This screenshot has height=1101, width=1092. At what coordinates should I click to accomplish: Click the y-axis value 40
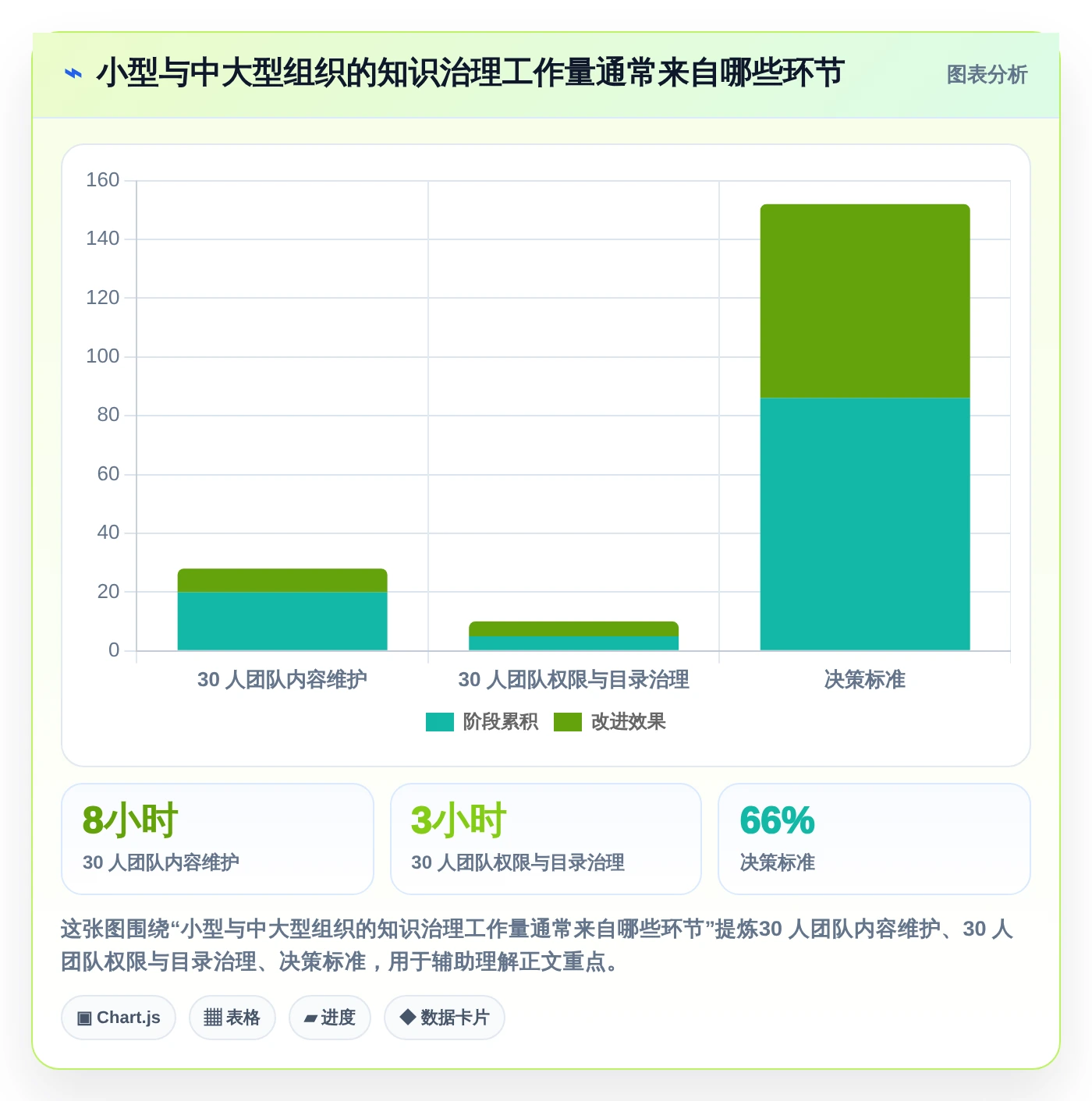(x=108, y=533)
